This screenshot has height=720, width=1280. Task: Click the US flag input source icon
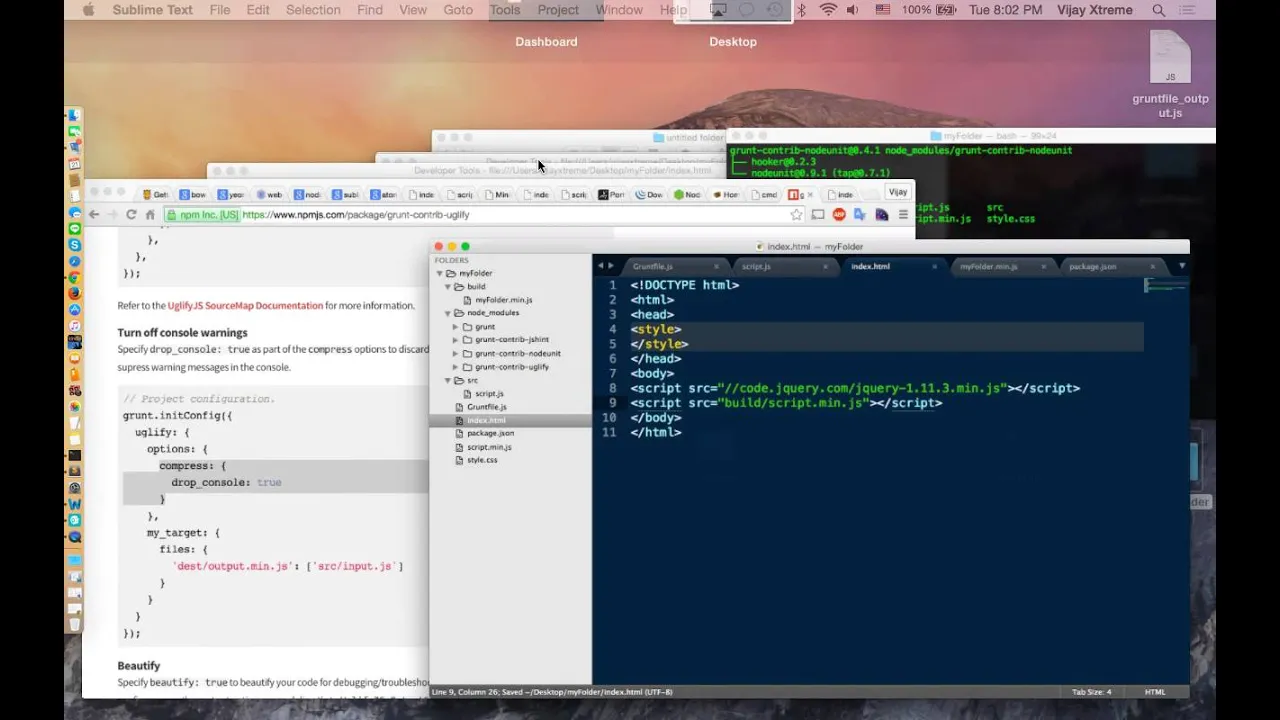883,10
